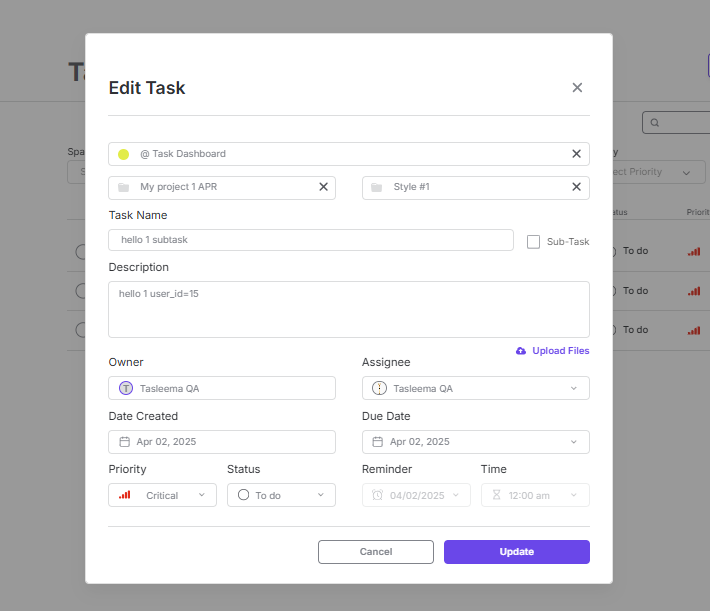The image size is (710, 611).
Task: Click the Upload Files cloud icon
Action: click(521, 351)
